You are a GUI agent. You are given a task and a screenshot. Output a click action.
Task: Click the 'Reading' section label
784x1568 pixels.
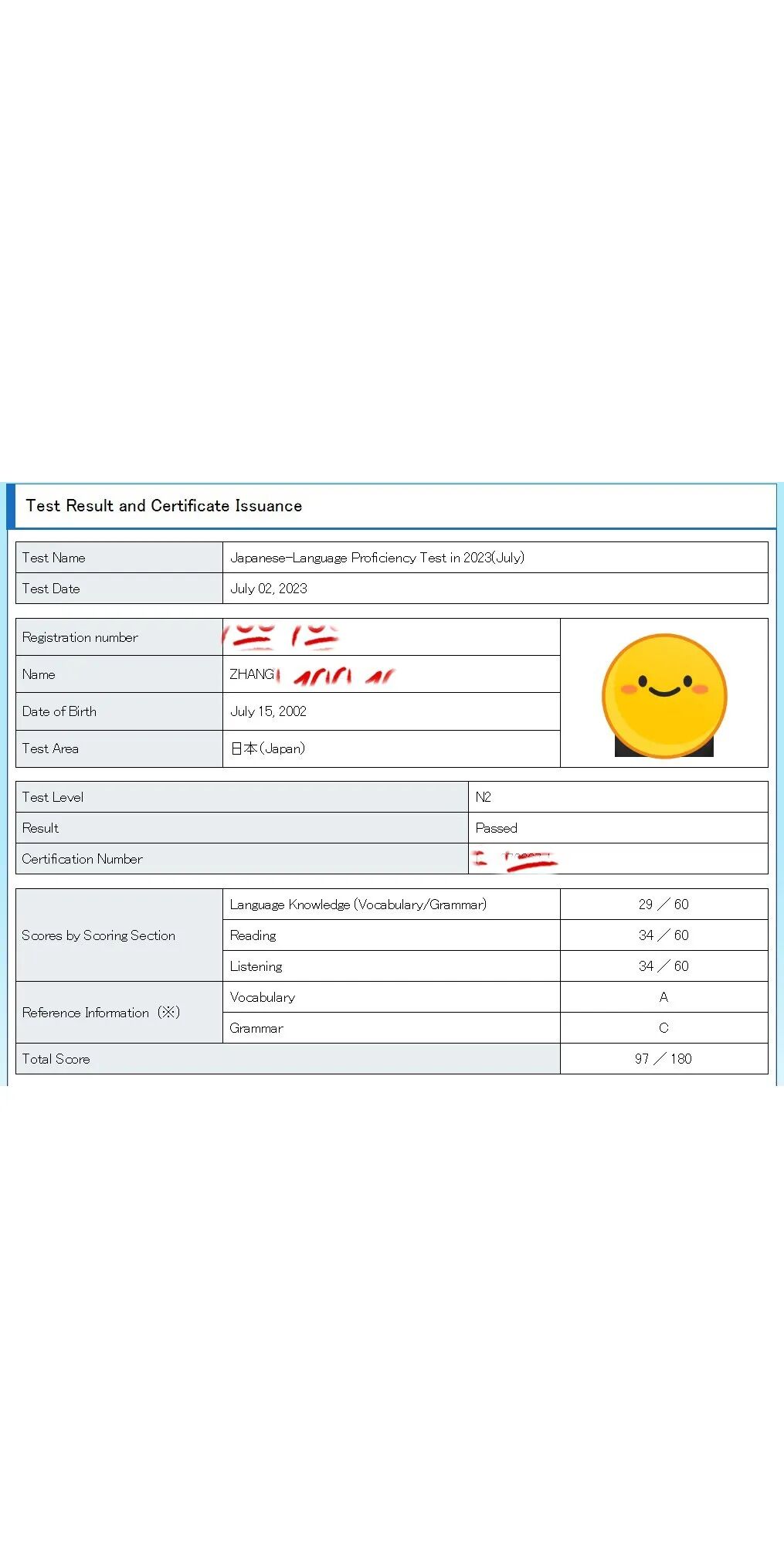tap(253, 935)
